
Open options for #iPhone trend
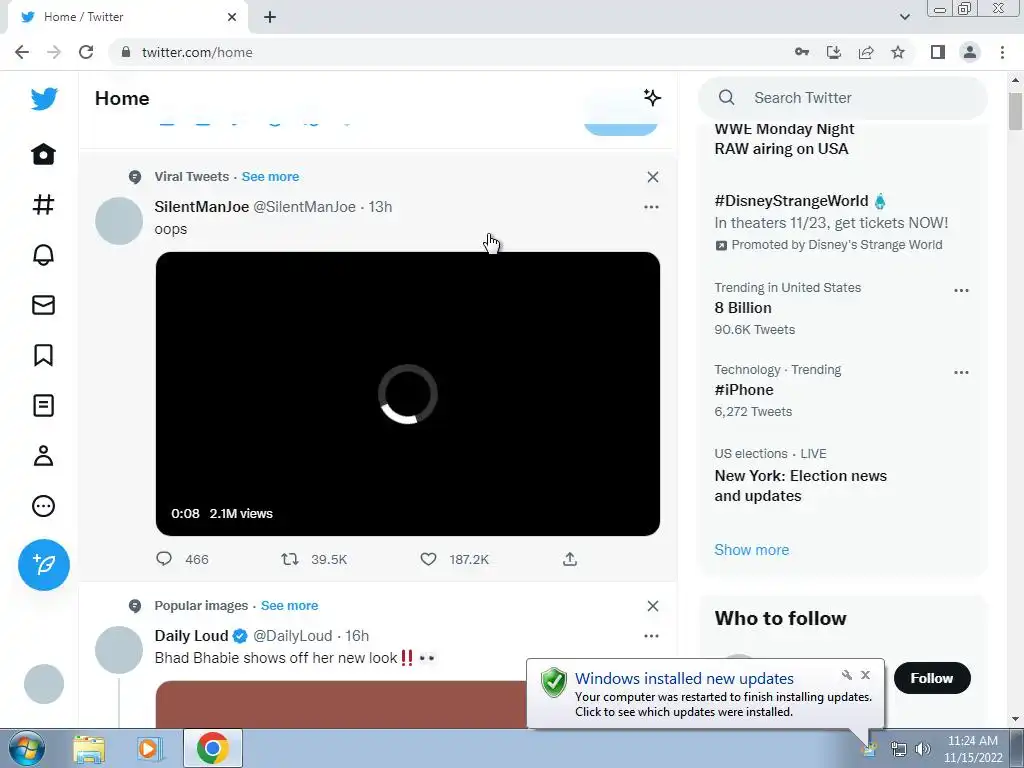(961, 372)
